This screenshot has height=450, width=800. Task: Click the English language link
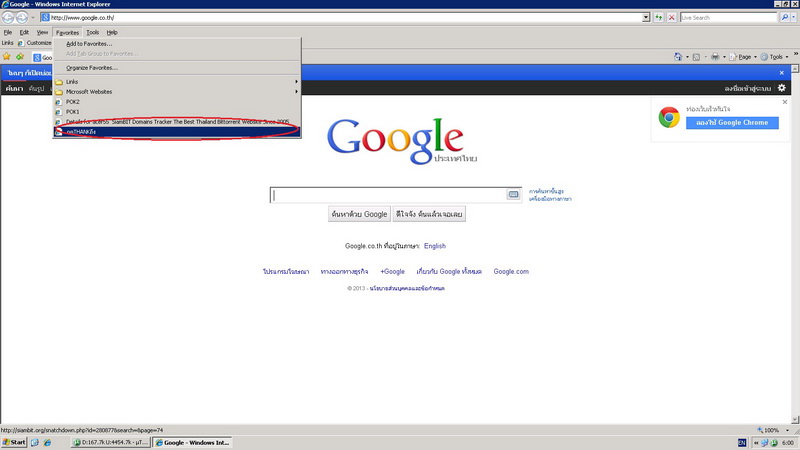point(435,246)
